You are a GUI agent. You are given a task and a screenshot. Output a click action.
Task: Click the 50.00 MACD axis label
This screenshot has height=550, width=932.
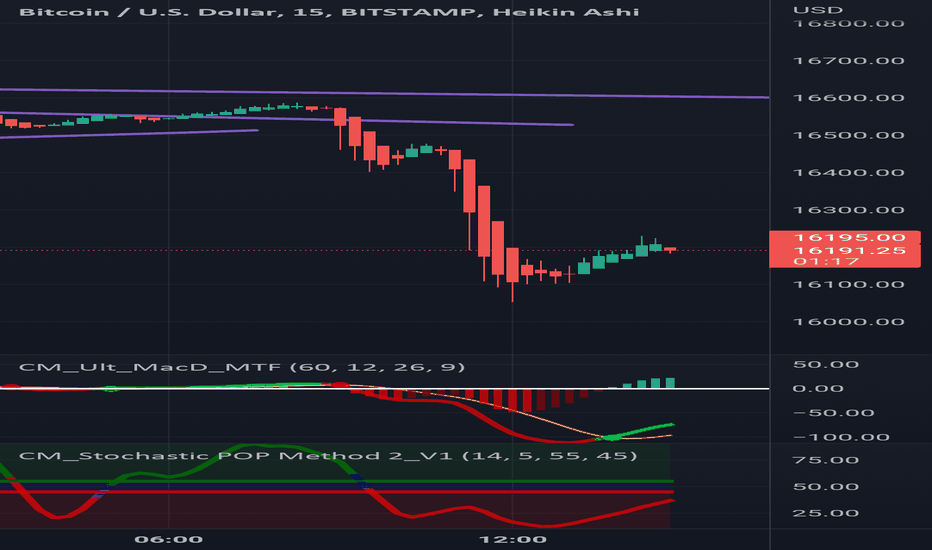(826, 364)
